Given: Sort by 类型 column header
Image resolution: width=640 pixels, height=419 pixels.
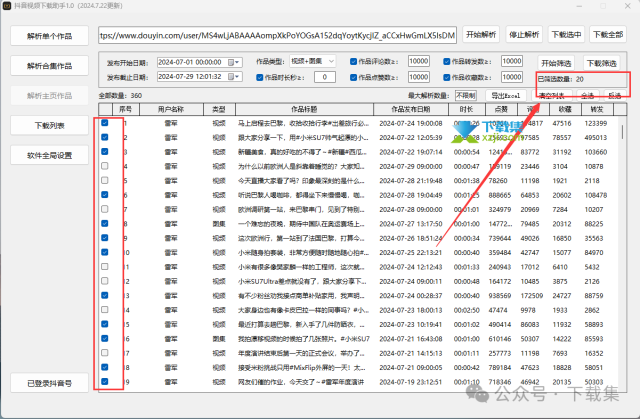Looking at the screenshot, I should tap(219, 109).
